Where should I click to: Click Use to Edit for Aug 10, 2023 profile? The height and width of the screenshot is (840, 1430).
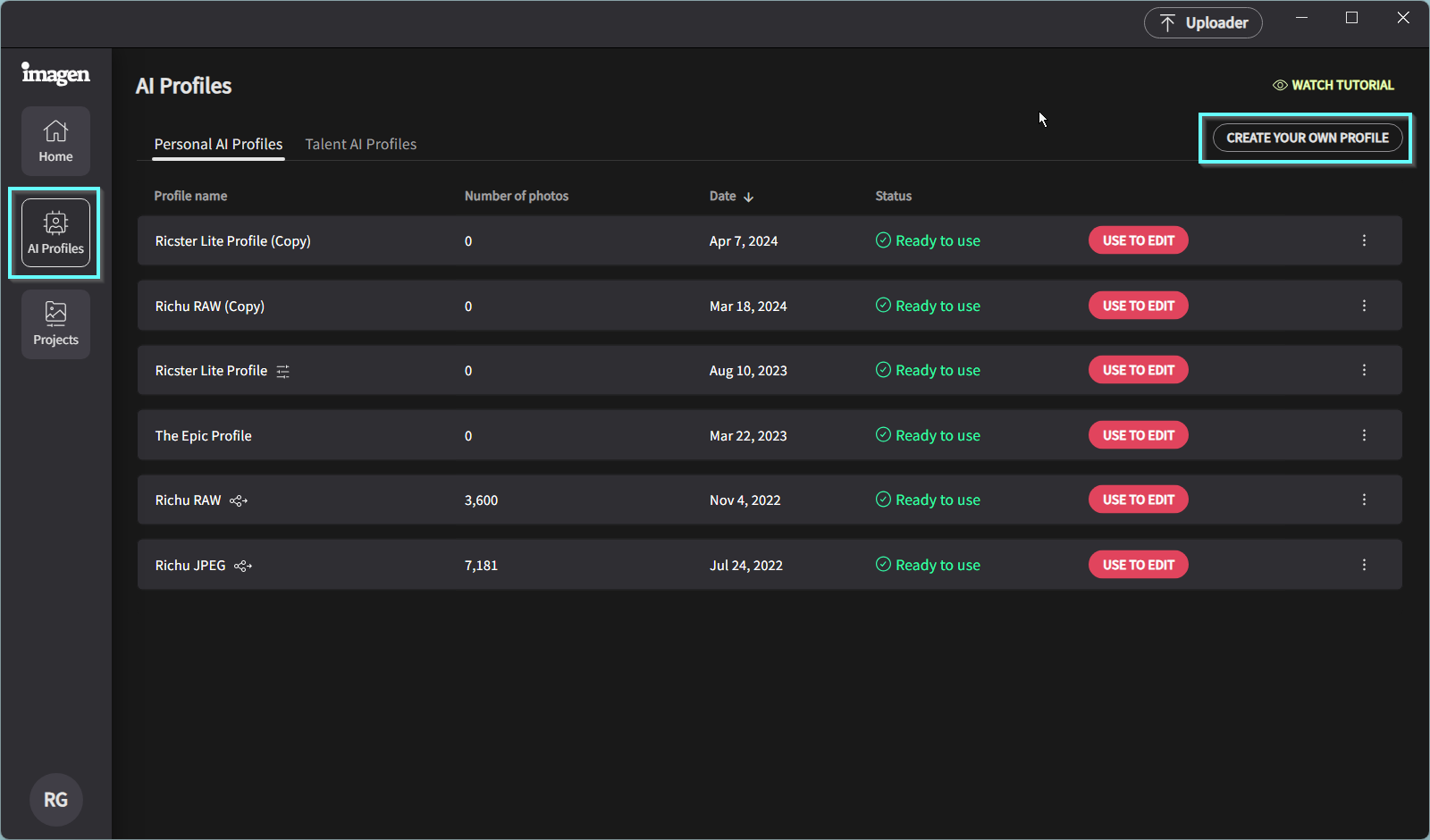1139,370
